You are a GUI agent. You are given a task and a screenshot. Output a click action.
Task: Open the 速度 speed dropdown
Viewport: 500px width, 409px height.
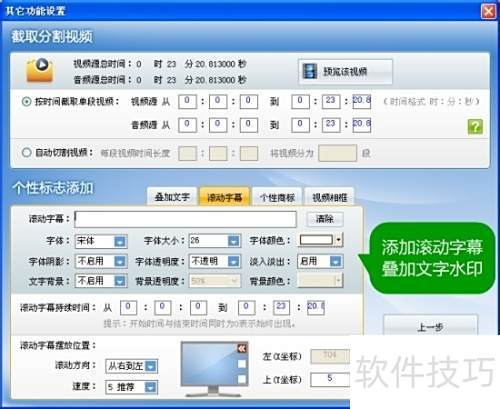tap(150, 387)
